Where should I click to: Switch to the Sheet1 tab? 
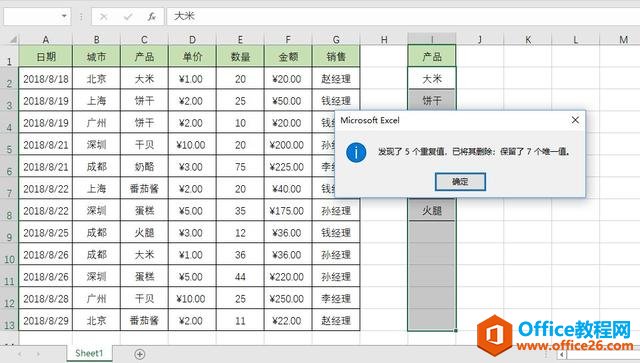[x=89, y=353]
